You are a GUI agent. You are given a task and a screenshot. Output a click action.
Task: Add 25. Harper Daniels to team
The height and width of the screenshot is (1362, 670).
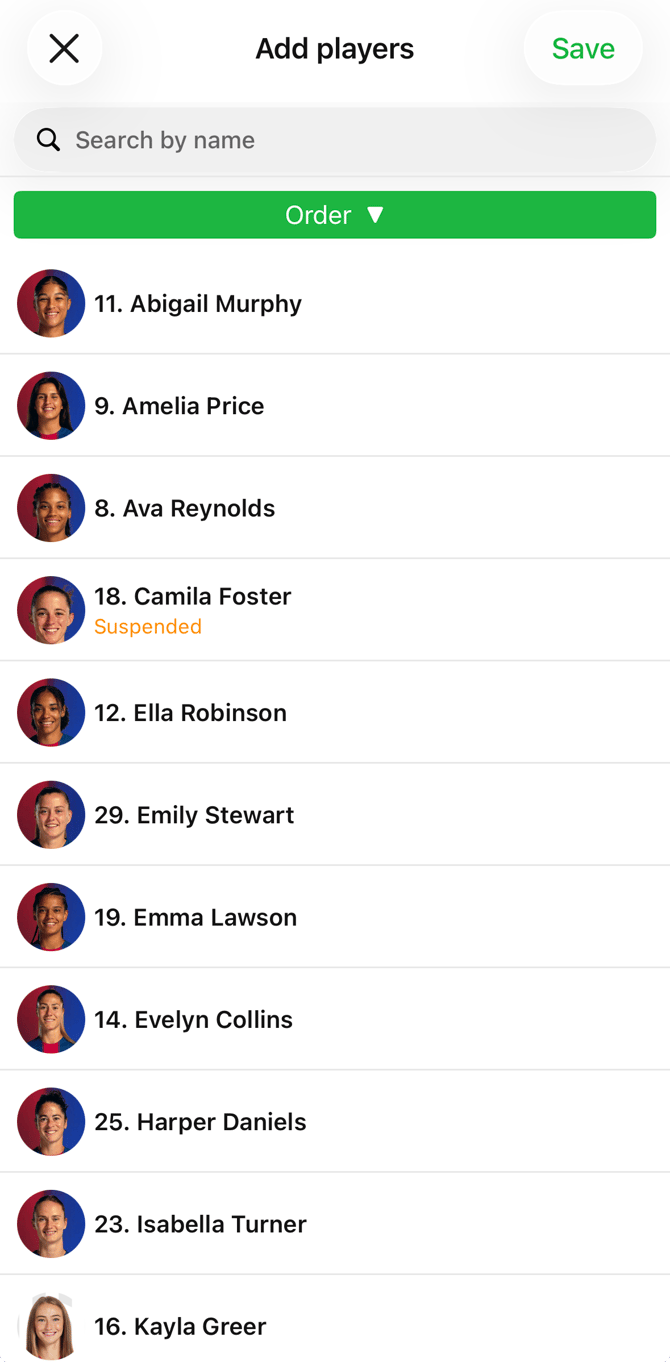pos(335,1121)
